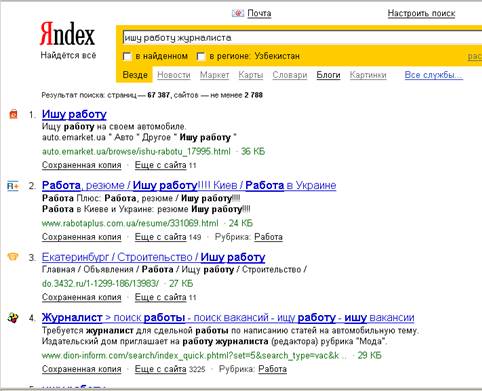Click 'Еще с сайта' under the Екатеринбург result
Screen dimensions: 482x391
pos(160,297)
